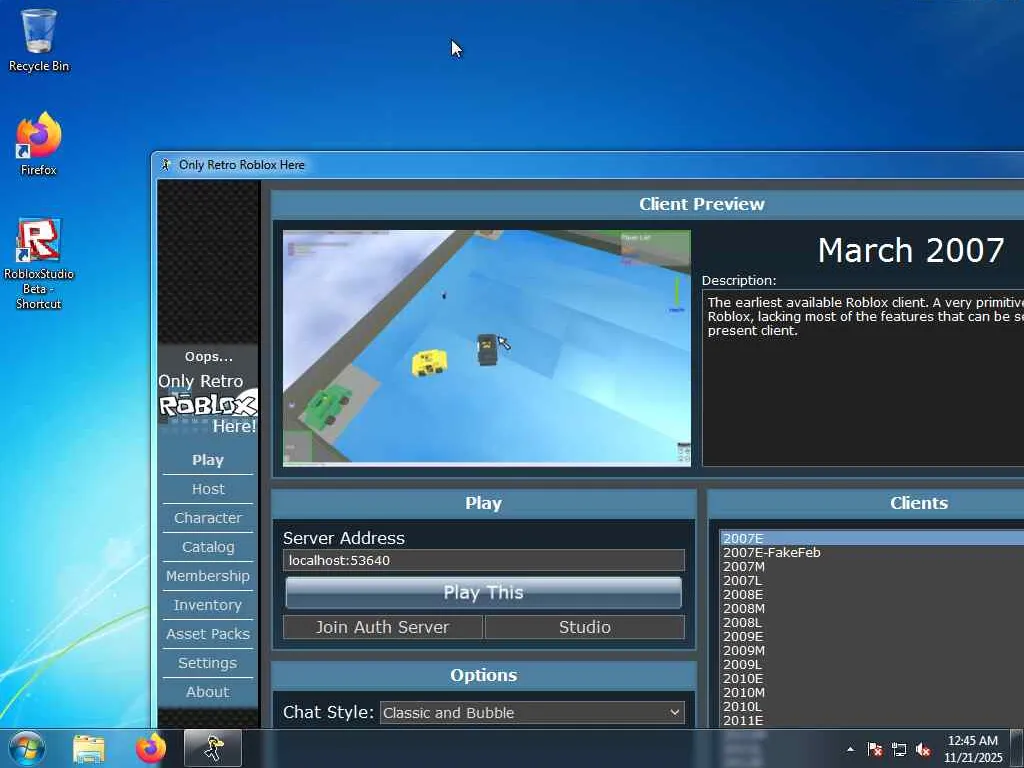Click the Only Retro Roblox Here logo
Viewport: 1024px width, 768px height.
point(208,404)
